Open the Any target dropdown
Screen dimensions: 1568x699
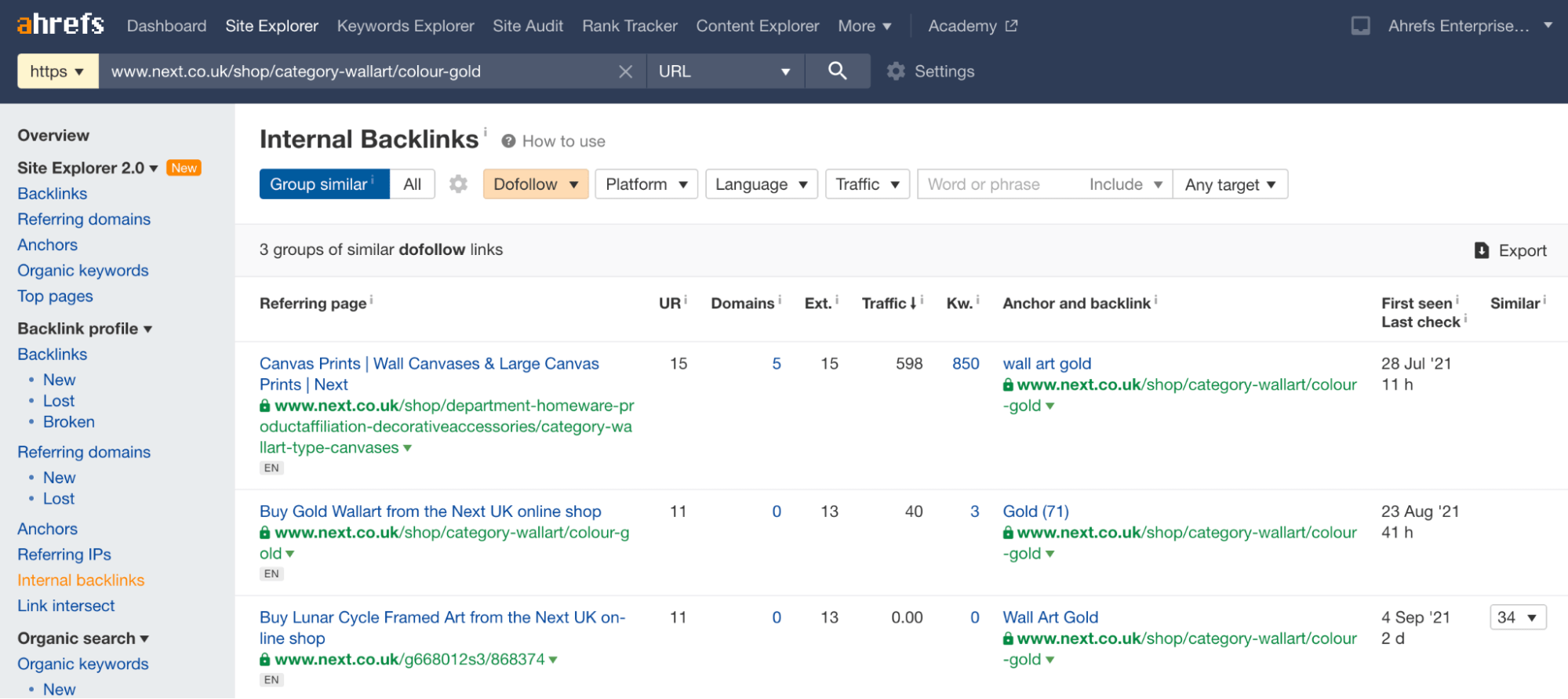pos(1229,184)
